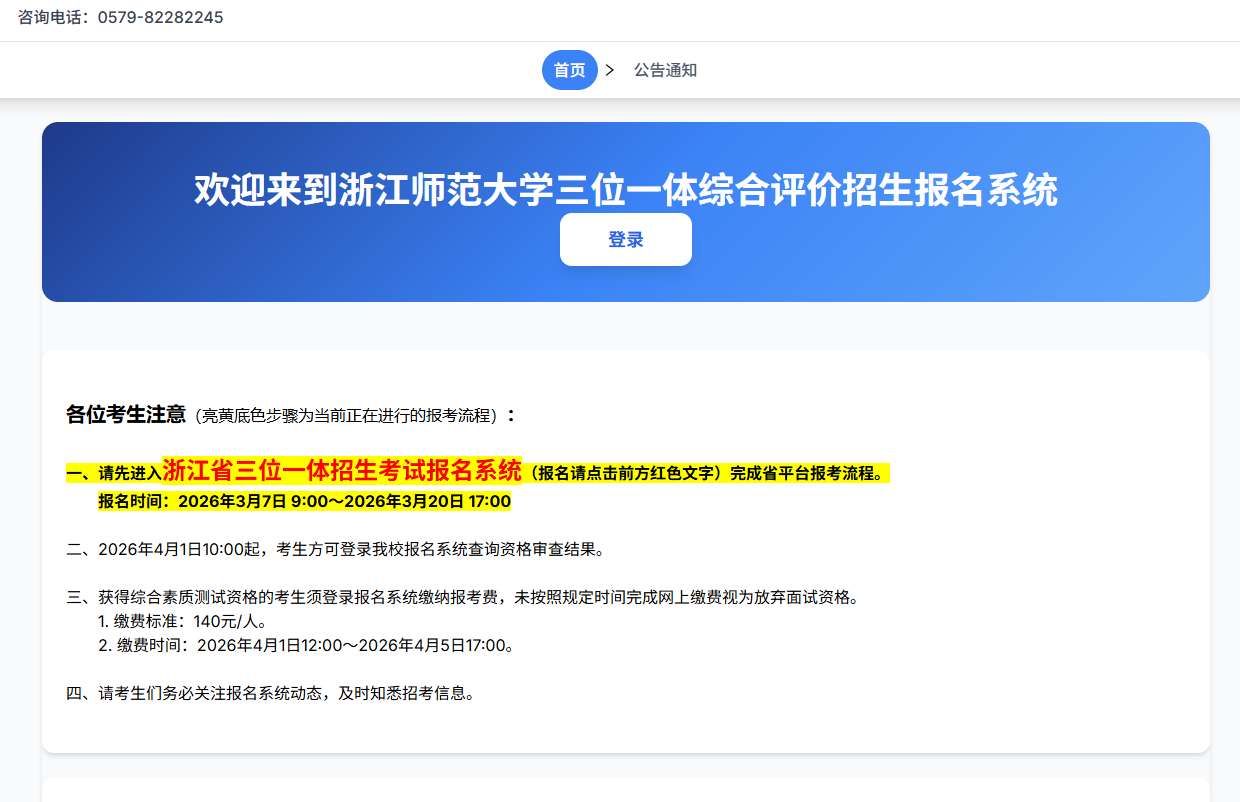The image size is (1240, 802).
Task: Click the phone number 0579-82282245
Action: tap(160, 18)
